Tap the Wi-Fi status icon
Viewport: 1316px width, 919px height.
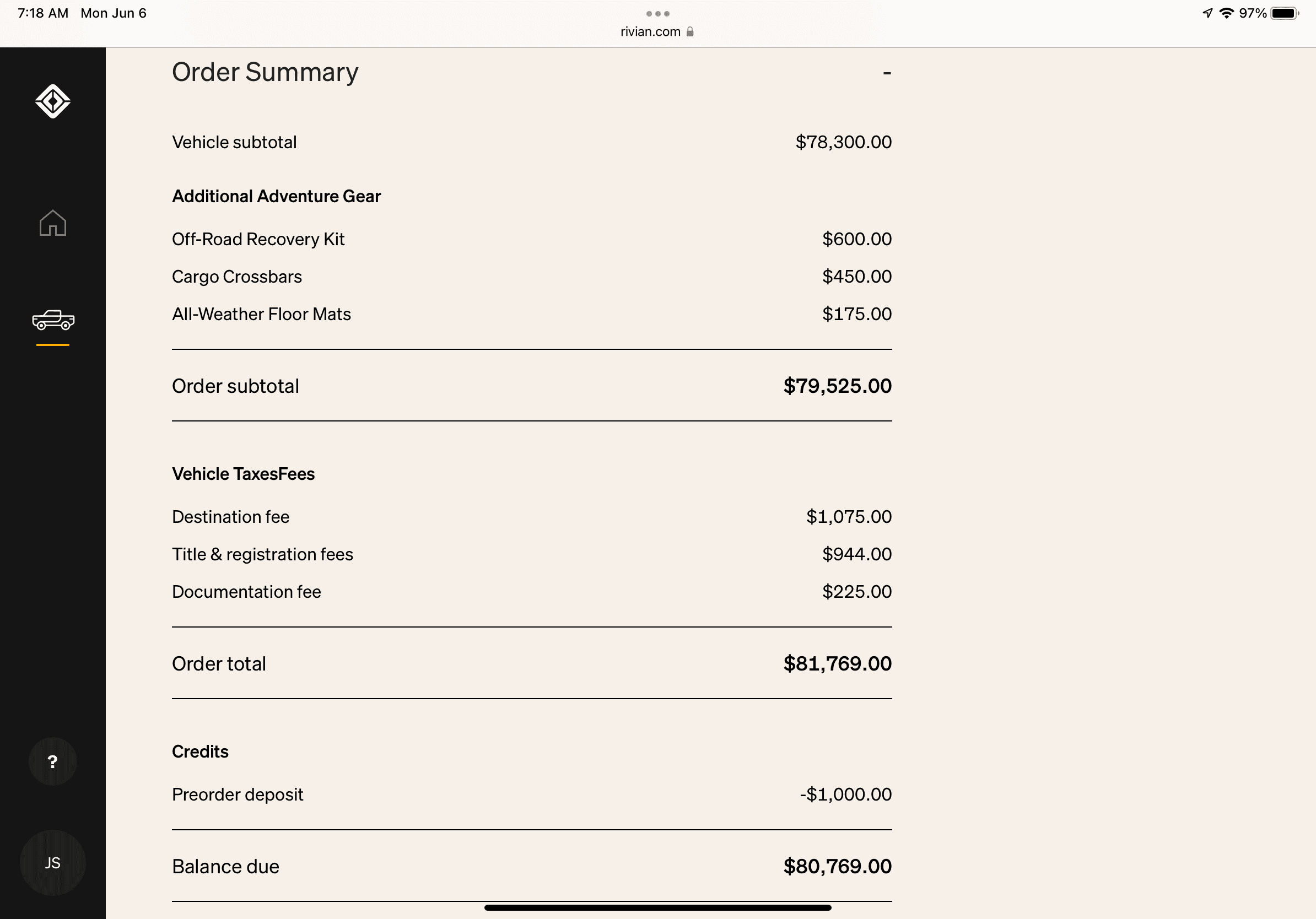tap(1226, 13)
